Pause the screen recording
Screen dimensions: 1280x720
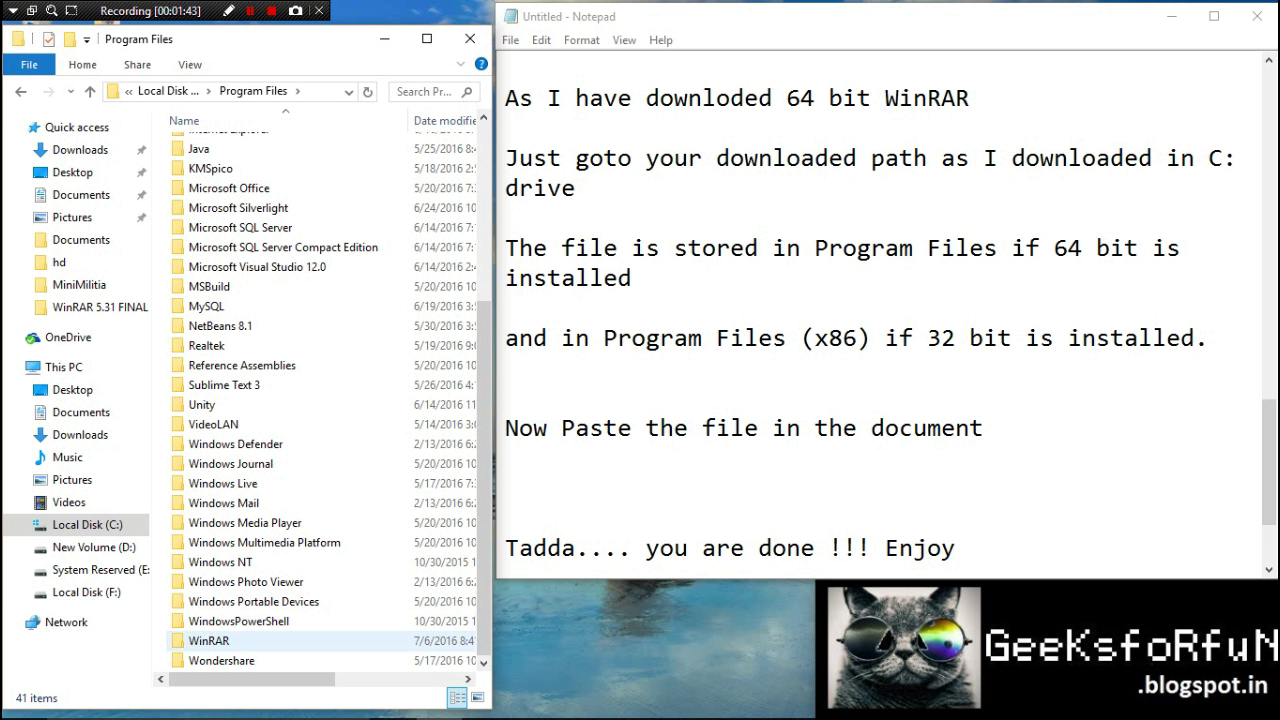click(x=250, y=11)
